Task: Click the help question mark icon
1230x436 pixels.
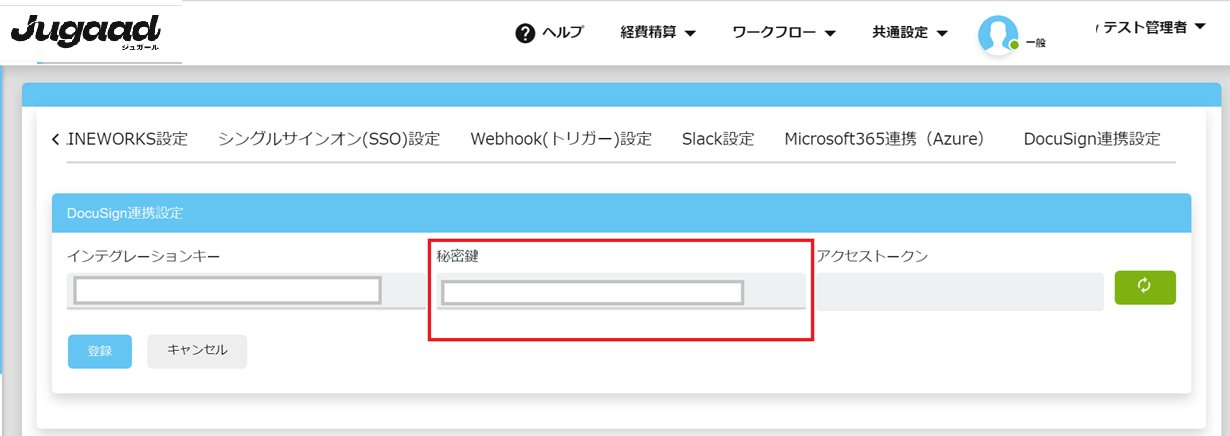Action: pyautogui.click(x=525, y=33)
